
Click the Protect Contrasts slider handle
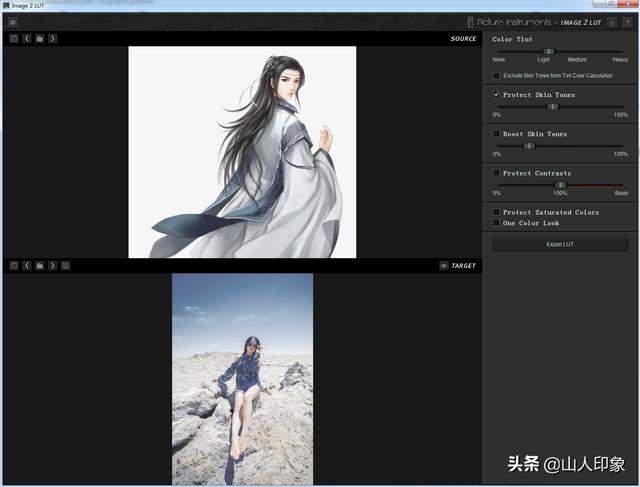point(561,185)
